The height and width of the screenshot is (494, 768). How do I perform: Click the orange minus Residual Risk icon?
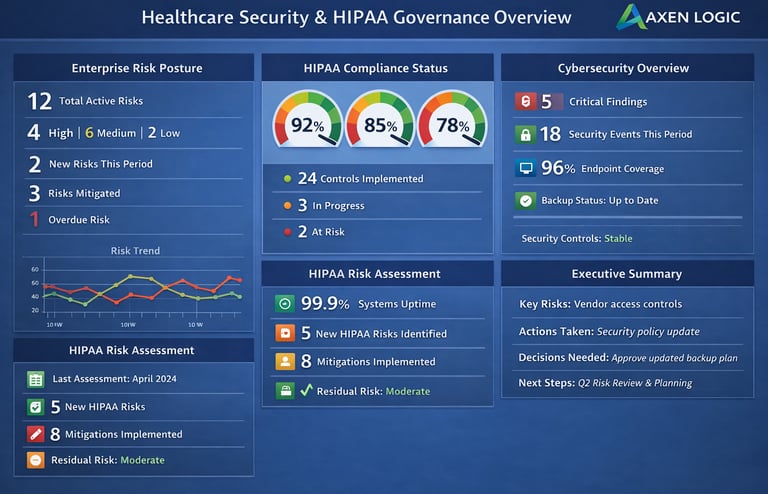click(36, 460)
